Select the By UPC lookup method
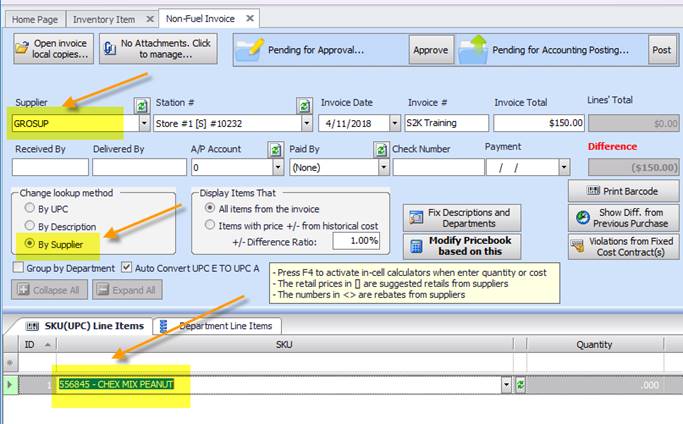The image size is (683, 424). (30, 208)
